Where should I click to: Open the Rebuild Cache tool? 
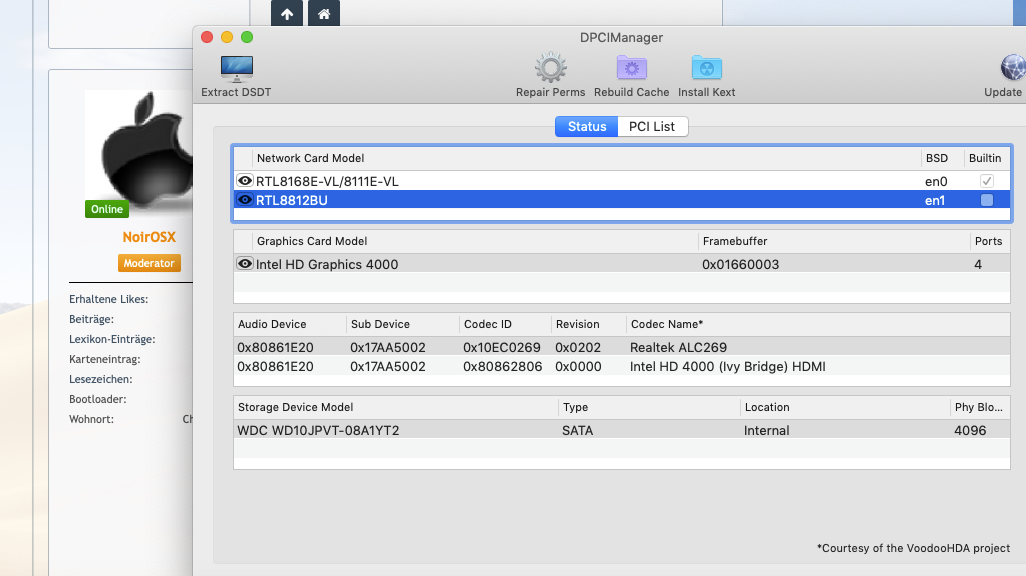631,69
